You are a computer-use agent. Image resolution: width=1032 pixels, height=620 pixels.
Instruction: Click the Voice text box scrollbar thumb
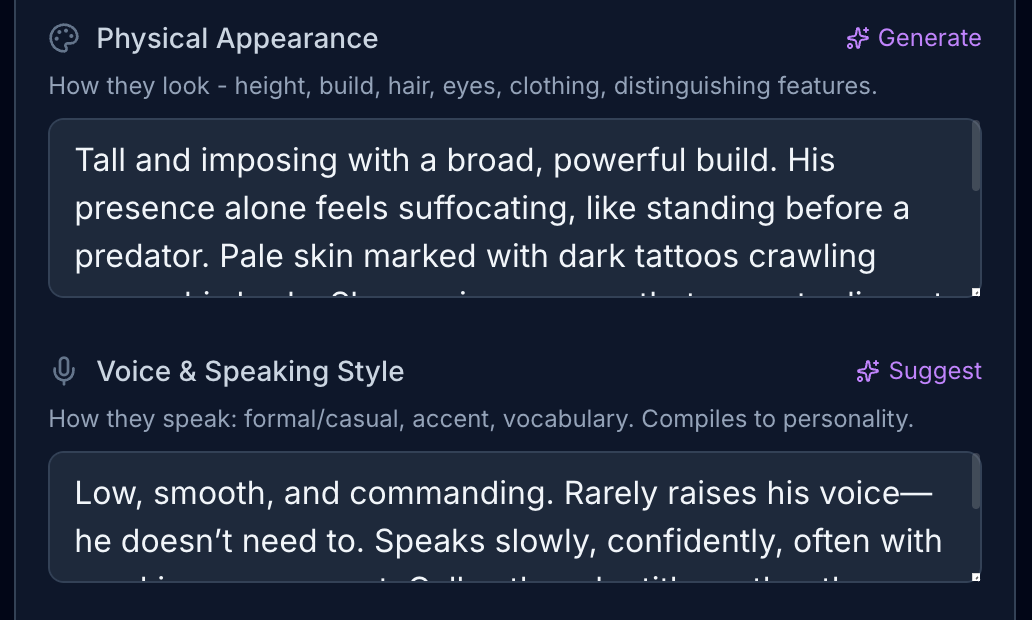[x=976, y=485]
